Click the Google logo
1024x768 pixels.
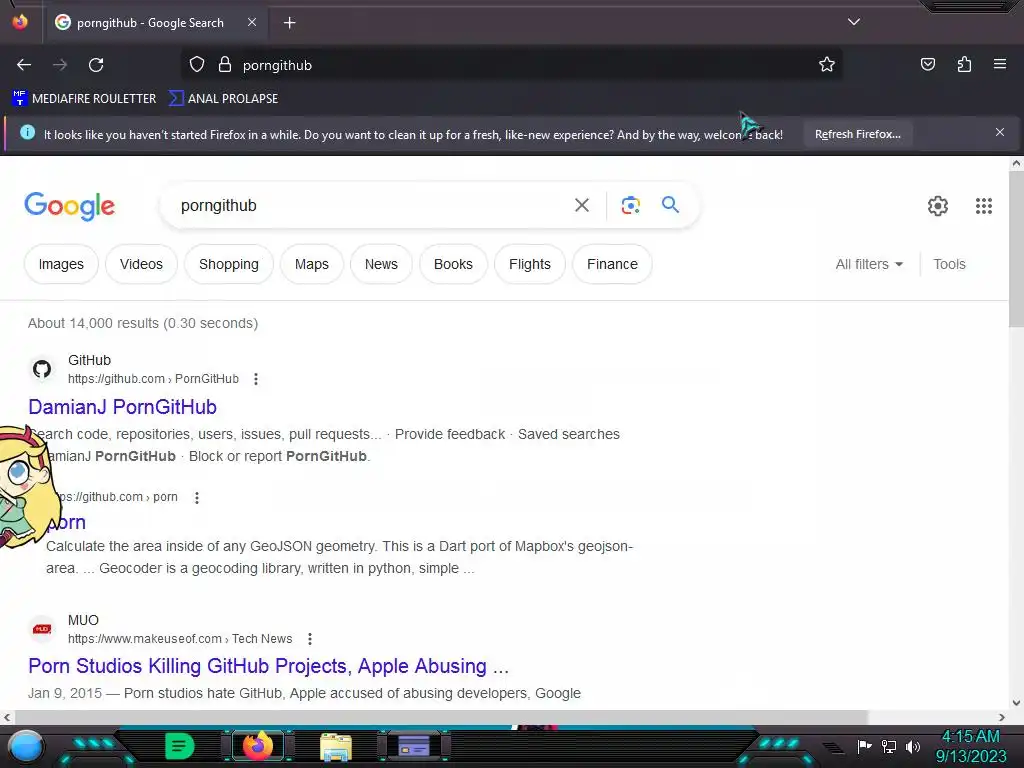pyautogui.click(x=70, y=206)
